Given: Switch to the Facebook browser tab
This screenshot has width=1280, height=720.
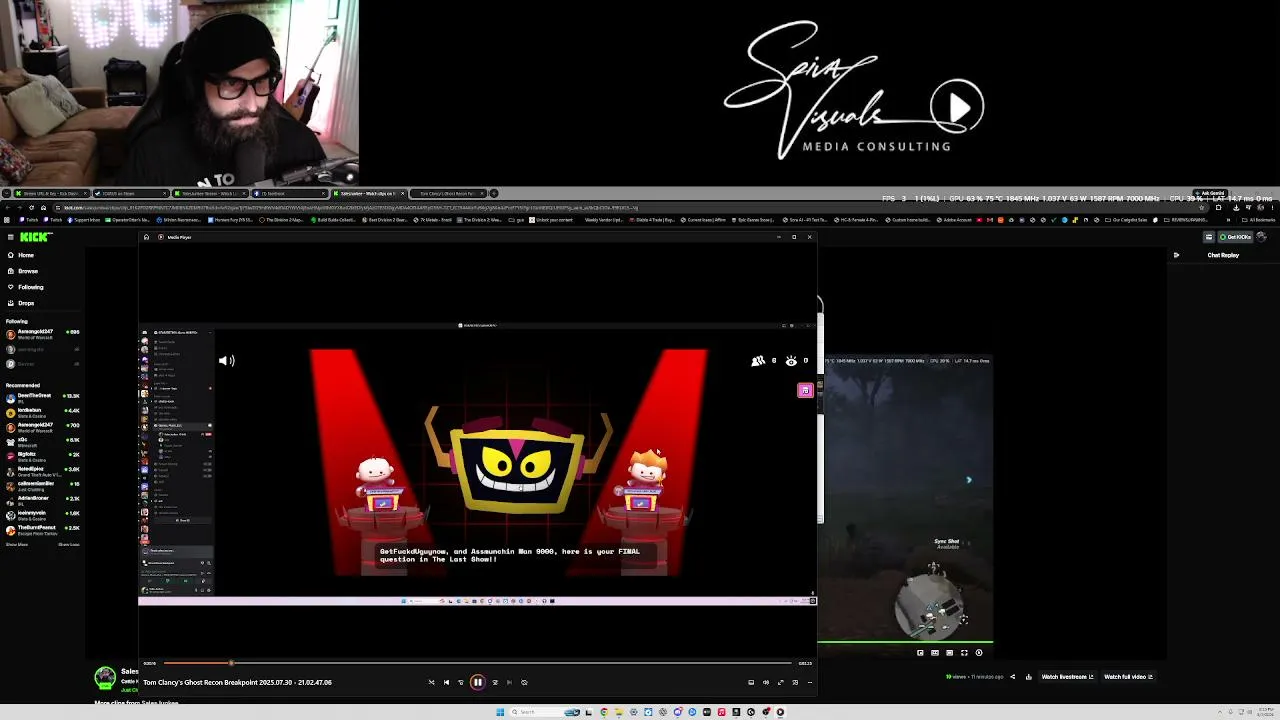Looking at the screenshot, I should coord(289,193).
